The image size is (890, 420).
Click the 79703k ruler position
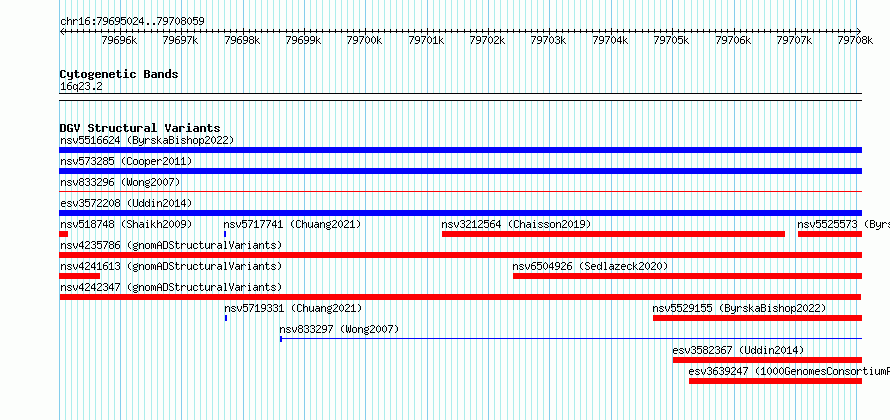point(548,40)
